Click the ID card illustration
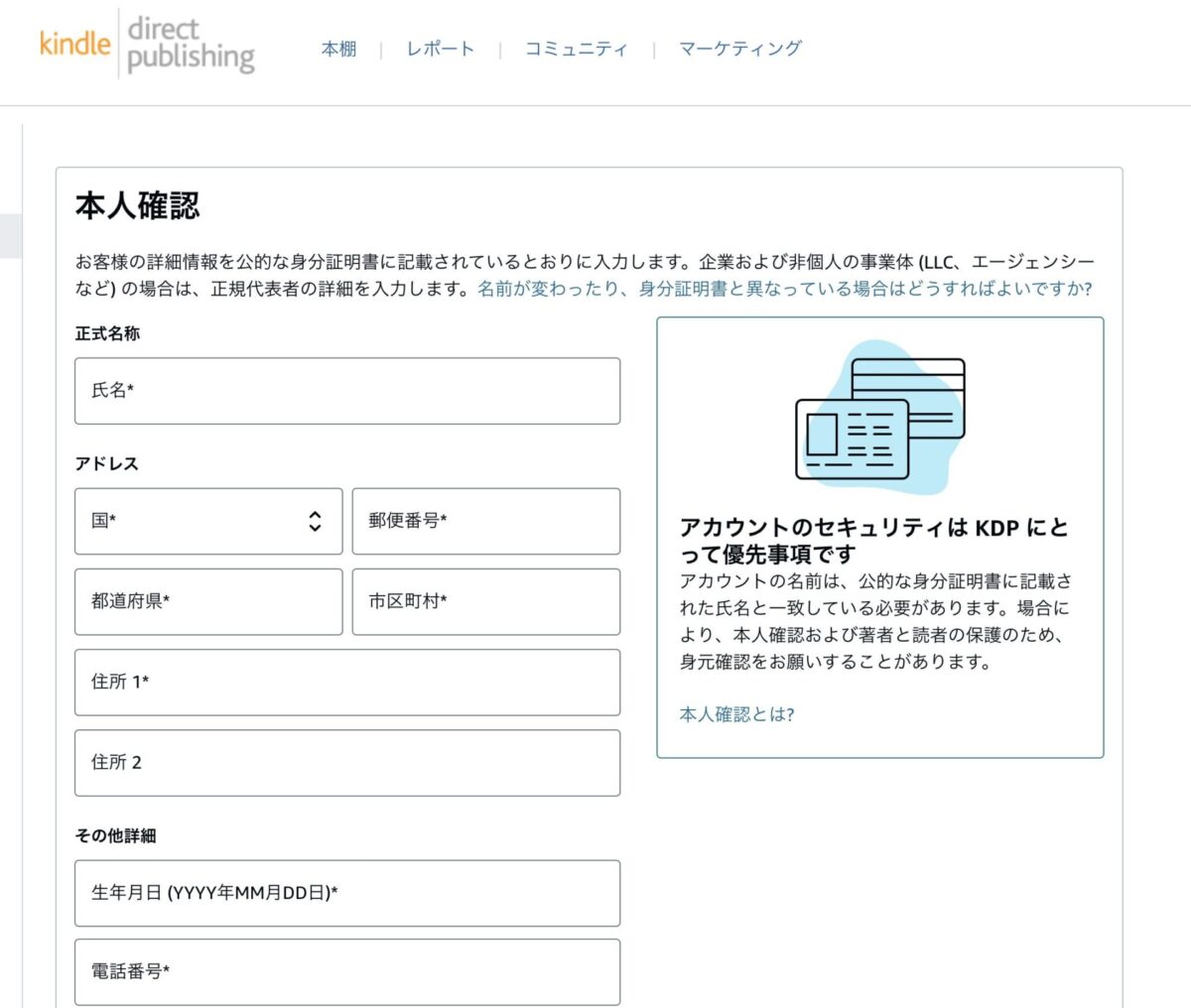This screenshot has height=1008, width=1191. pos(852,438)
